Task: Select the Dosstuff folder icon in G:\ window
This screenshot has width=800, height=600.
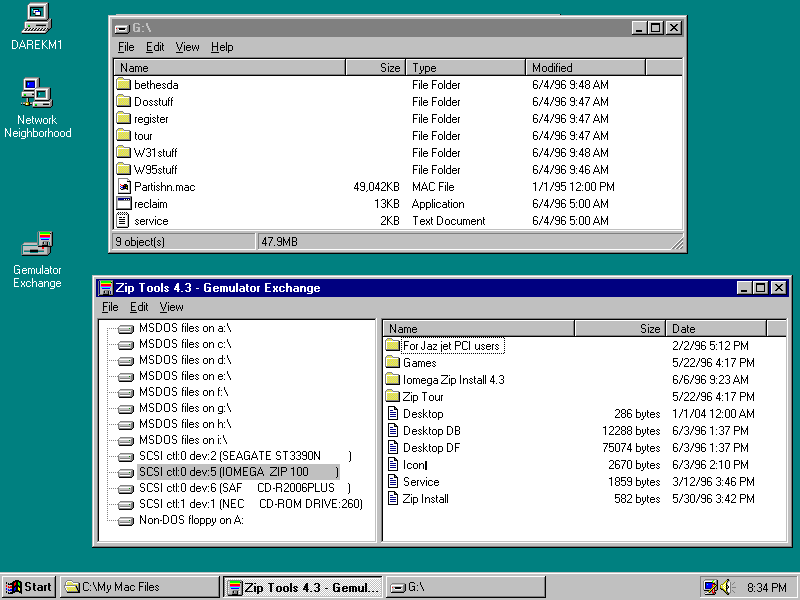Action: point(123,101)
